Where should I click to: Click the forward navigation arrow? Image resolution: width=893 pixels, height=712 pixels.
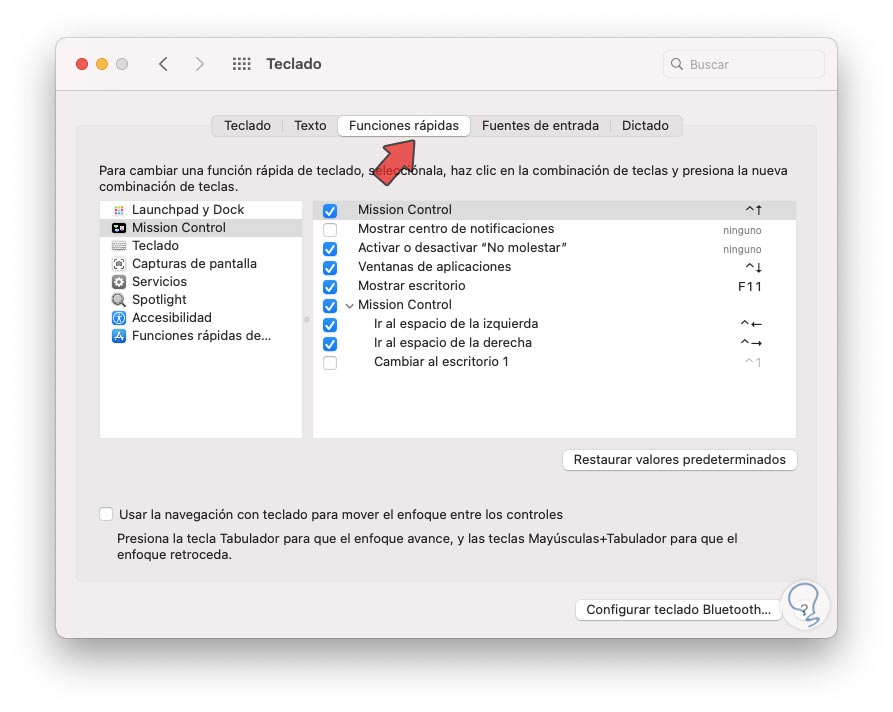199,63
